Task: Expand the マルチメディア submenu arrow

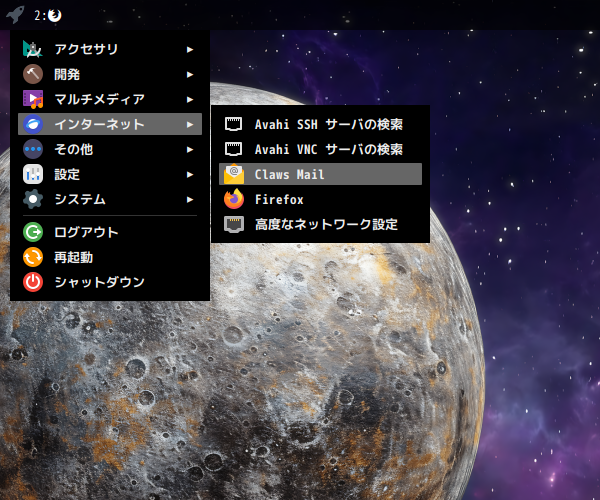Action: 190,99
